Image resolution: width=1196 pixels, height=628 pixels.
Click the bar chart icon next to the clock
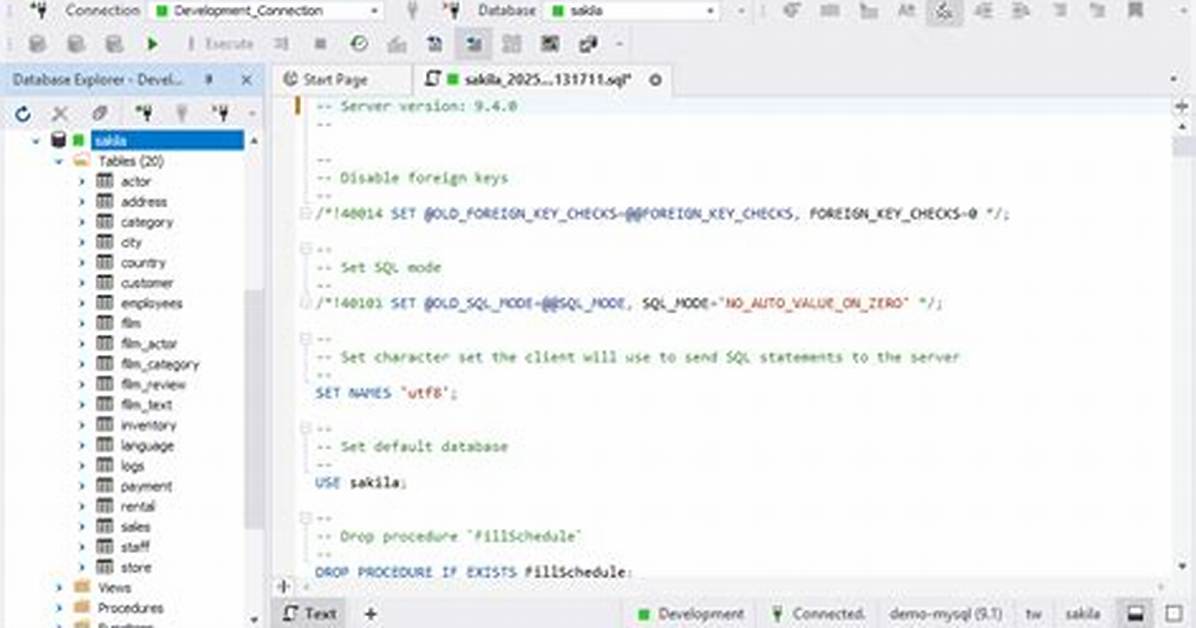click(397, 44)
